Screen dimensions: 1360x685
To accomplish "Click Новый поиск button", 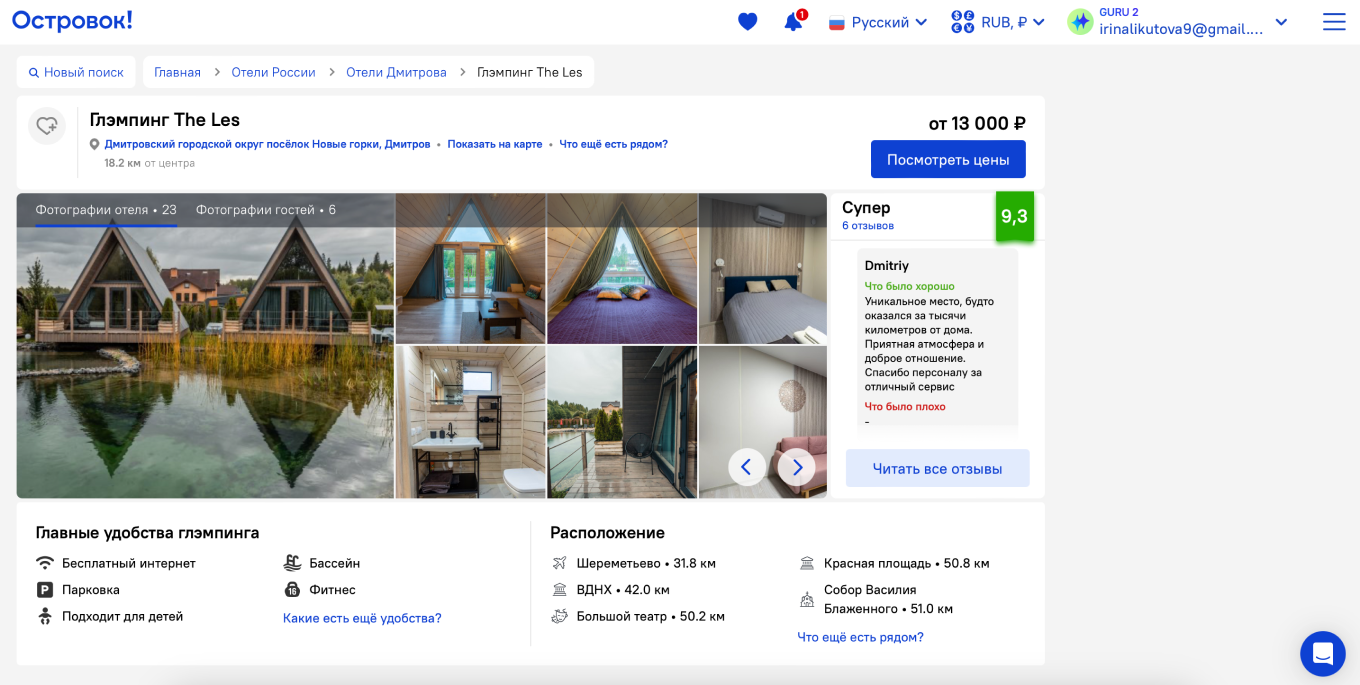I will [76, 72].
